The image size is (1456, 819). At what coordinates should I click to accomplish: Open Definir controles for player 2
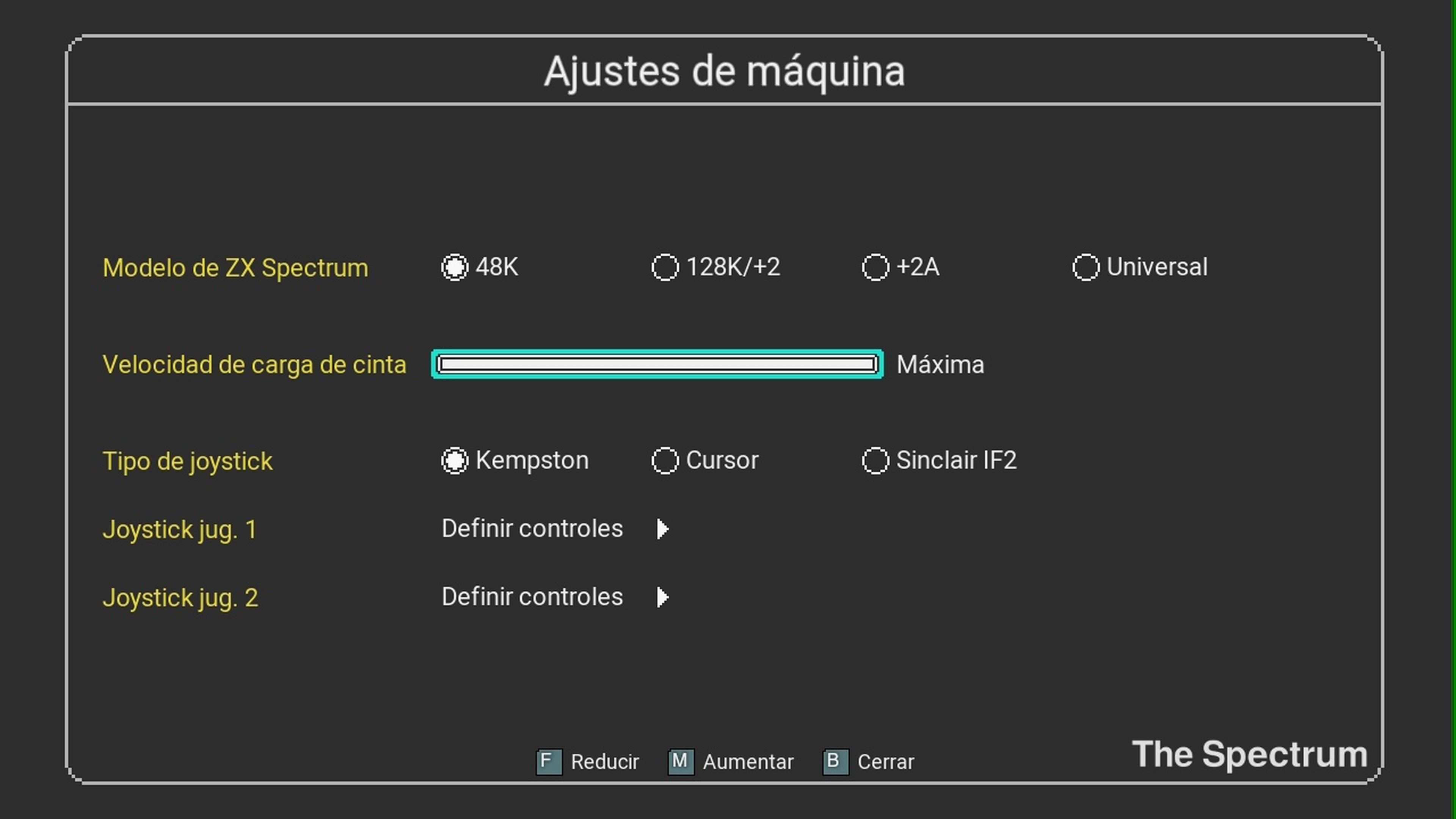pyautogui.click(x=532, y=598)
